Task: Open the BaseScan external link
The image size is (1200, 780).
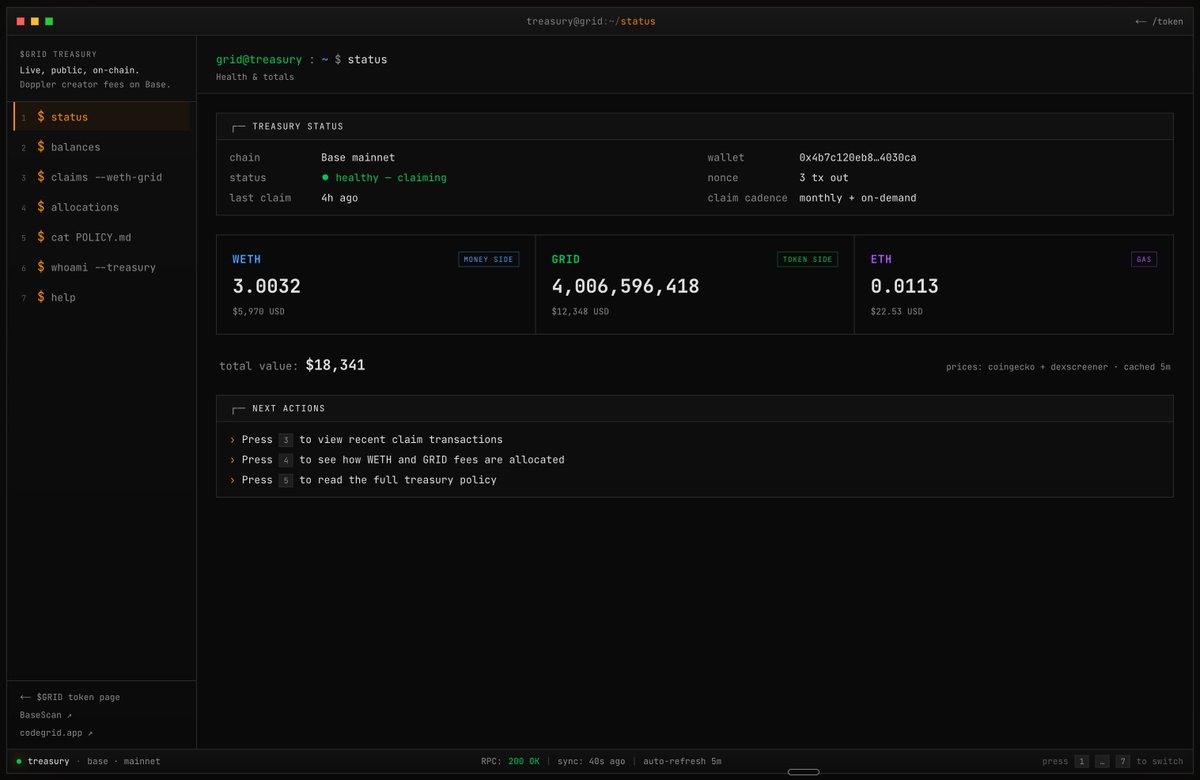Action: pos(46,715)
